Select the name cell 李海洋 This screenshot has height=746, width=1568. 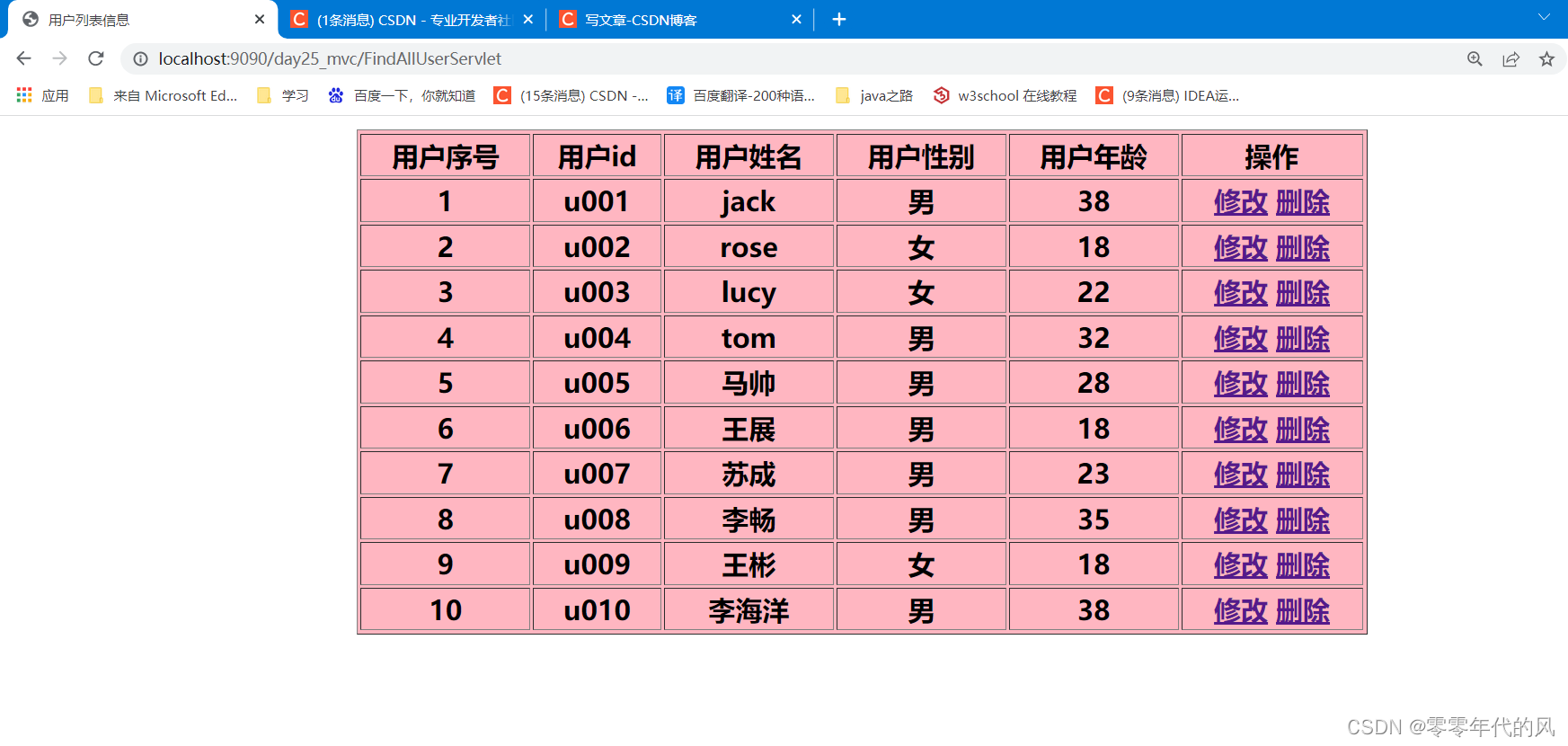click(749, 610)
